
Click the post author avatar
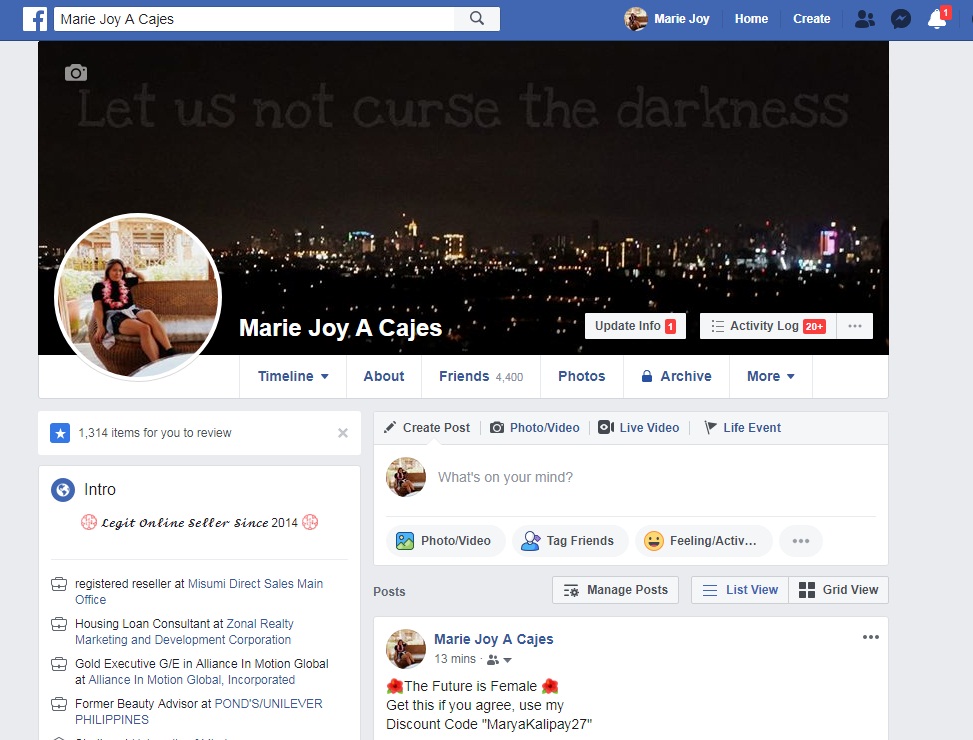(x=406, y=649)
